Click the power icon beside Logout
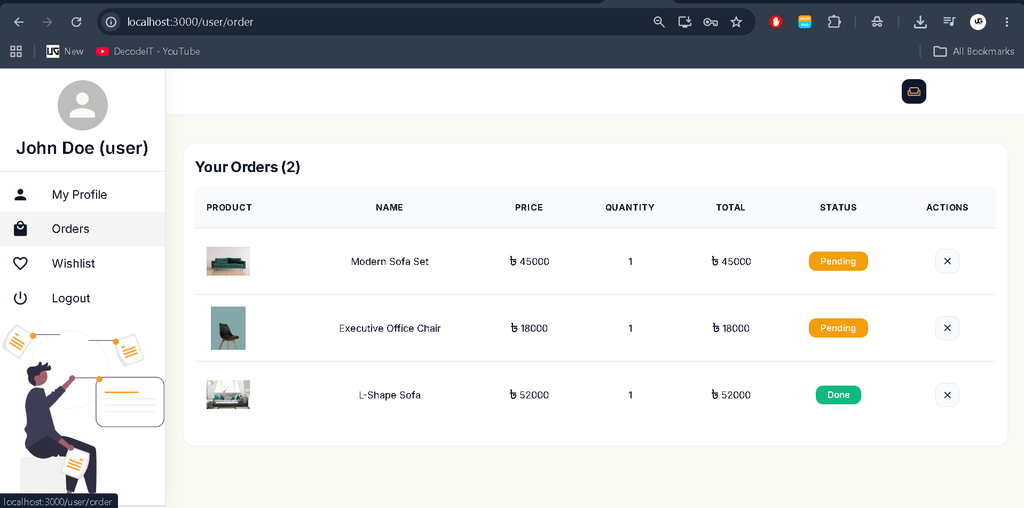 21,298
